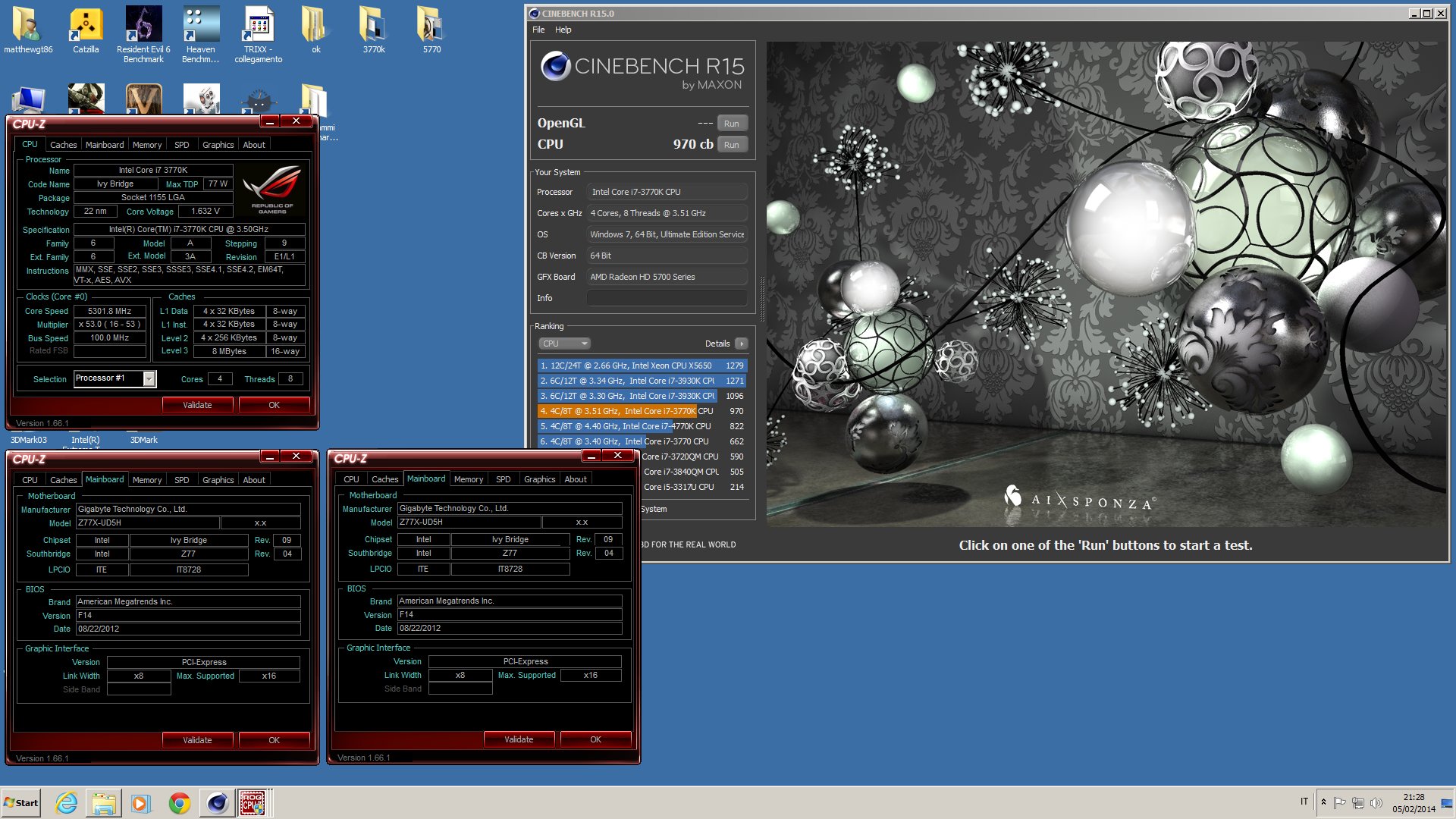Select ranking row 1 Intel Xeon CPU X5650
Image resolution: width=1456 pixels, height=819 pixels.
(642, 366)
